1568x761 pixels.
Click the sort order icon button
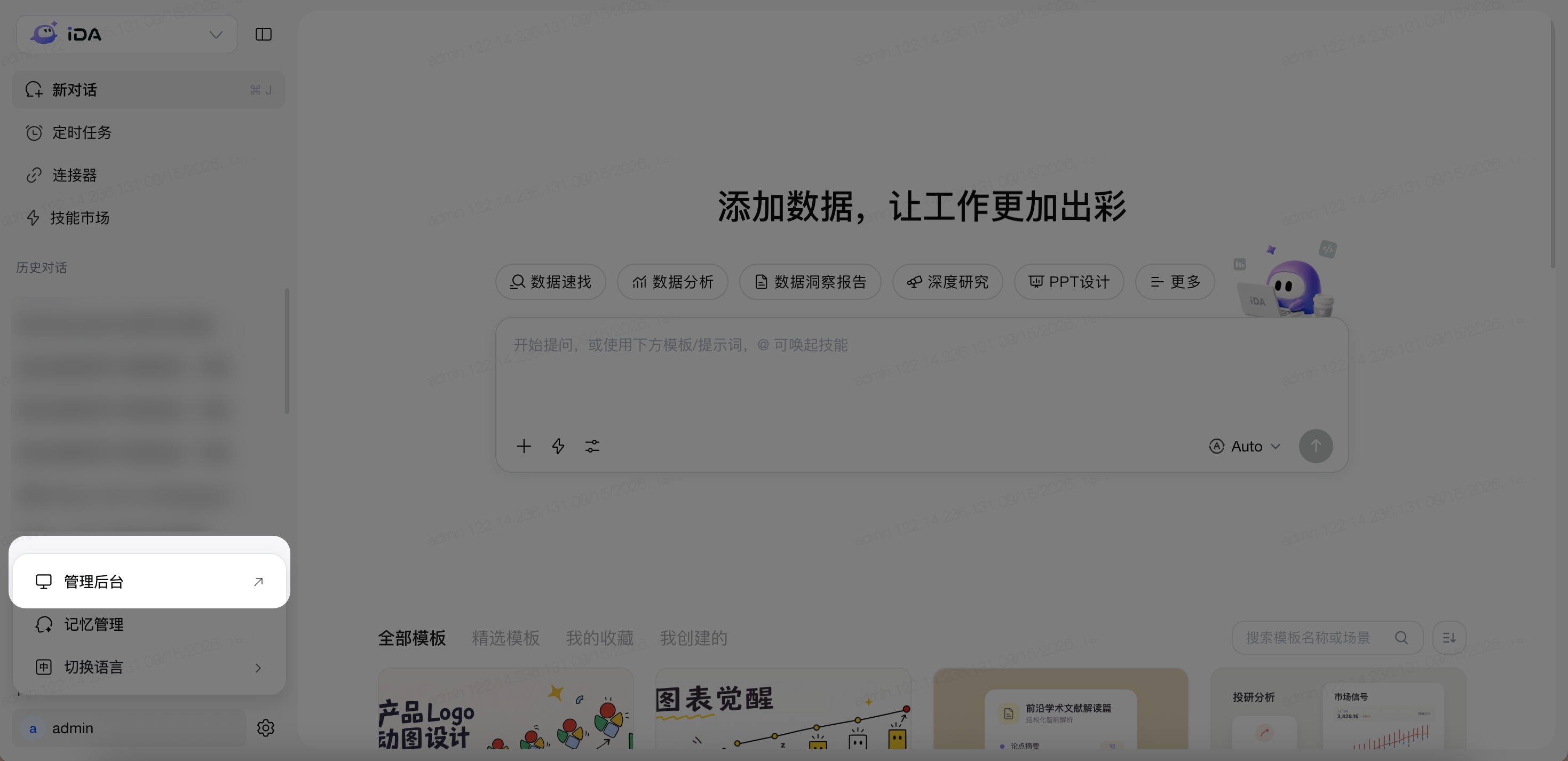(x=1450, y=637)
